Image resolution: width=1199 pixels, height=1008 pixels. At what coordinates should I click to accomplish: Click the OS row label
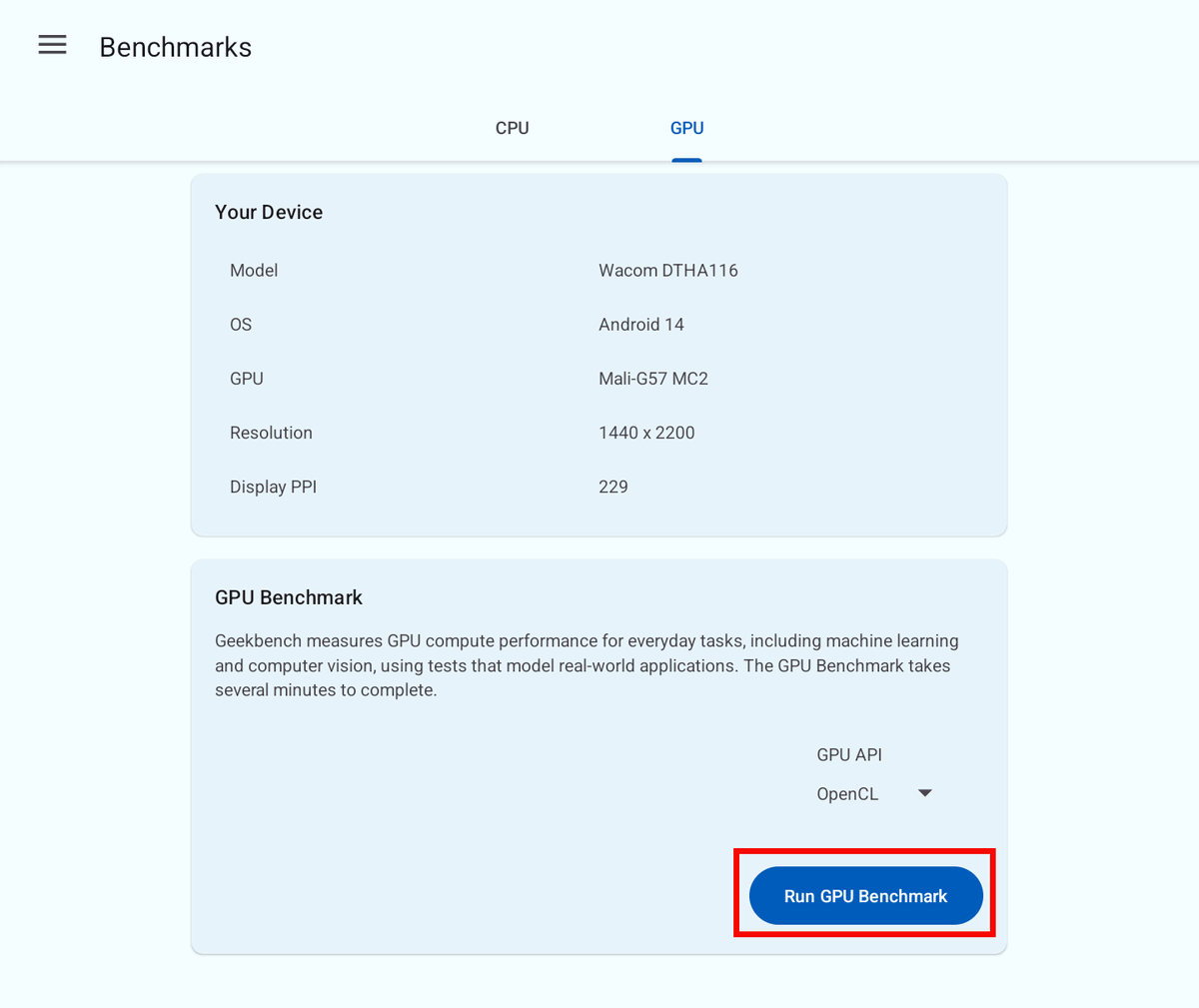[x=241, y=324]
